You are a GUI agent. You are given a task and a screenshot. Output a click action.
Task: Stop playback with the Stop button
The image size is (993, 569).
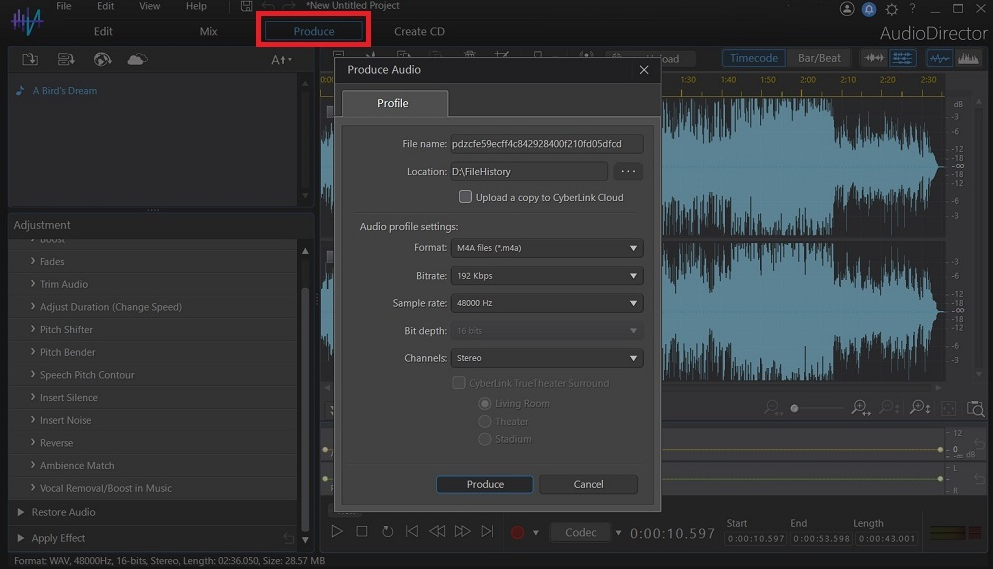[x=362, y=531]
